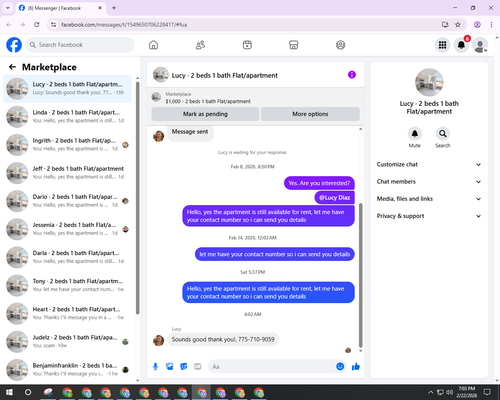Open the Marketplace storefront icon in navigation
The image size is (500, 400).
[x=294, y=45]
